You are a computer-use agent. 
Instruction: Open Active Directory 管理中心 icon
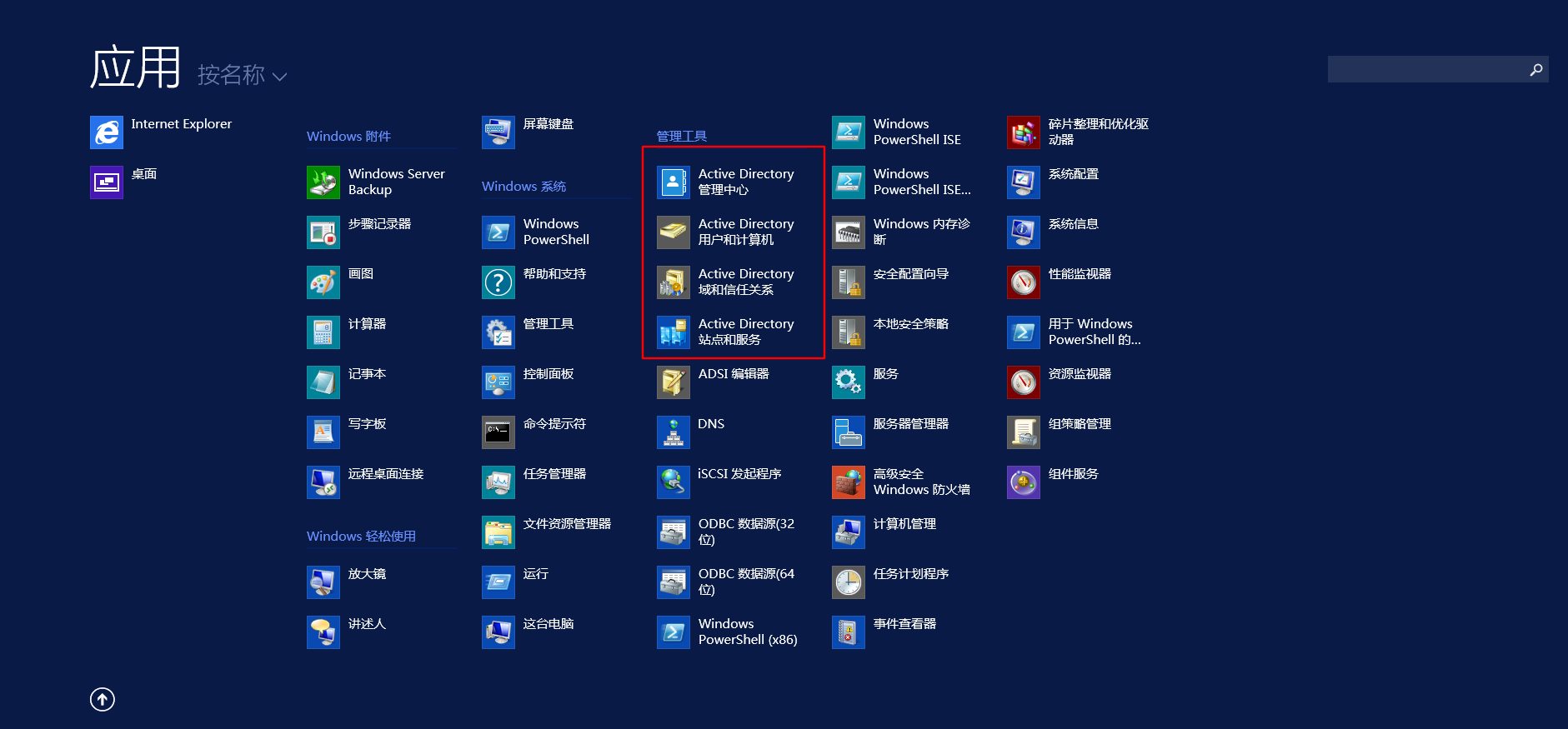[x=674, y=182]
